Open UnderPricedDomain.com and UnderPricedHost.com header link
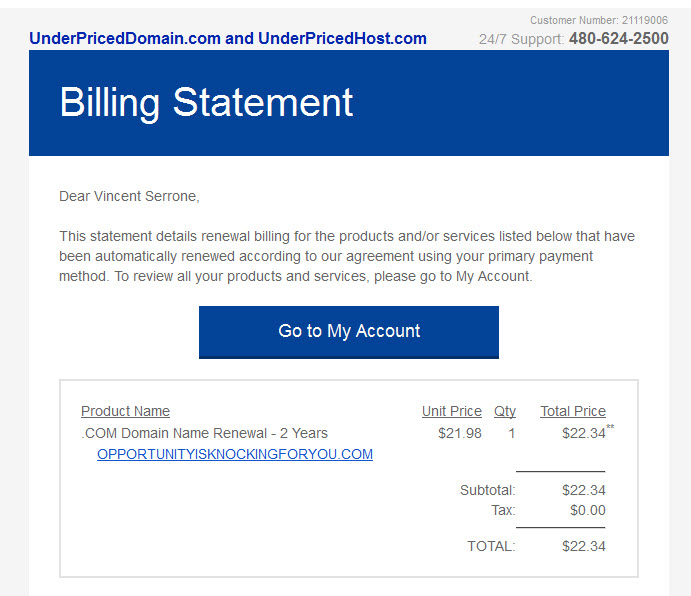691x596 pixels. coord(228,38)
